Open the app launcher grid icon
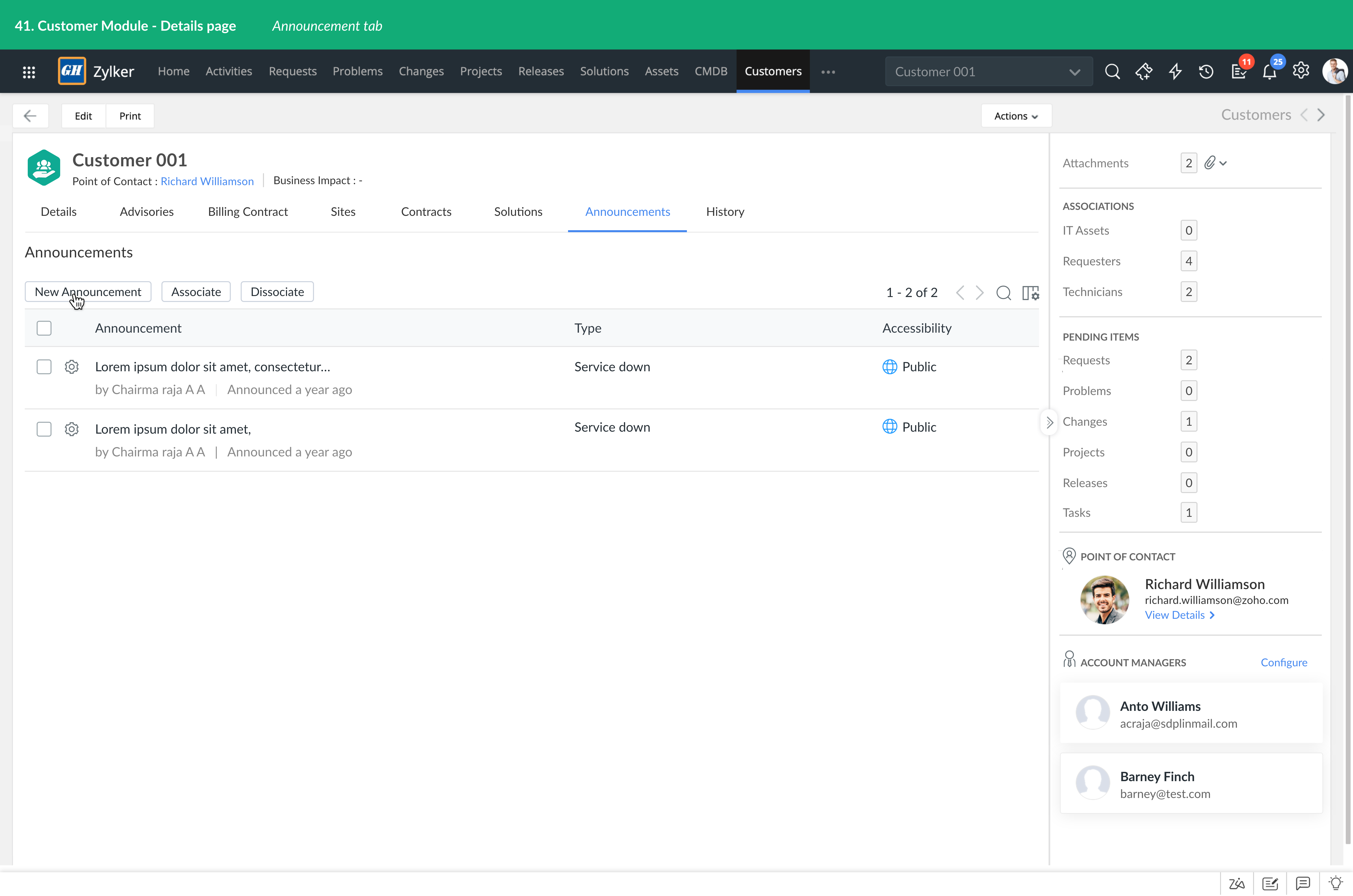Screen dimensions: 1353x896 coord(28,72)
